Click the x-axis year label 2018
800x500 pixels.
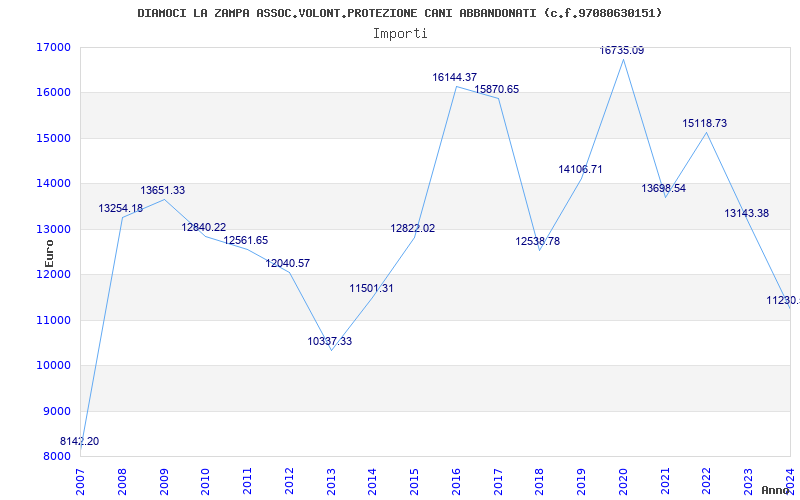click(540, 481)
